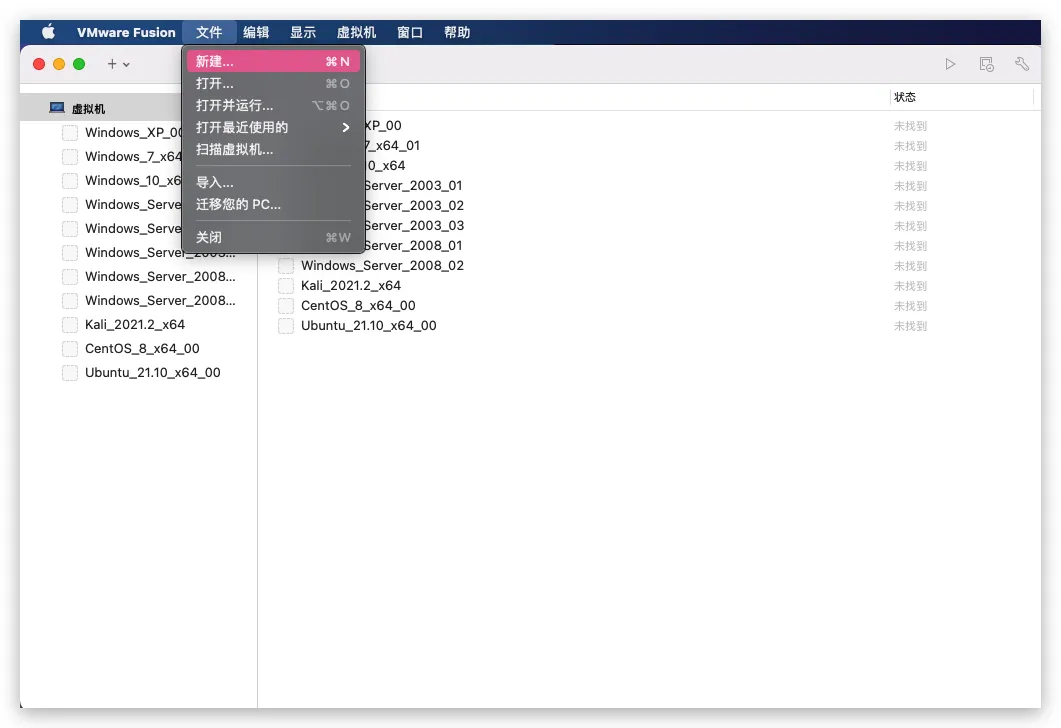
Task: Click 未找到 status for CentOS_8_x64_00
Action: pos(910,306)
